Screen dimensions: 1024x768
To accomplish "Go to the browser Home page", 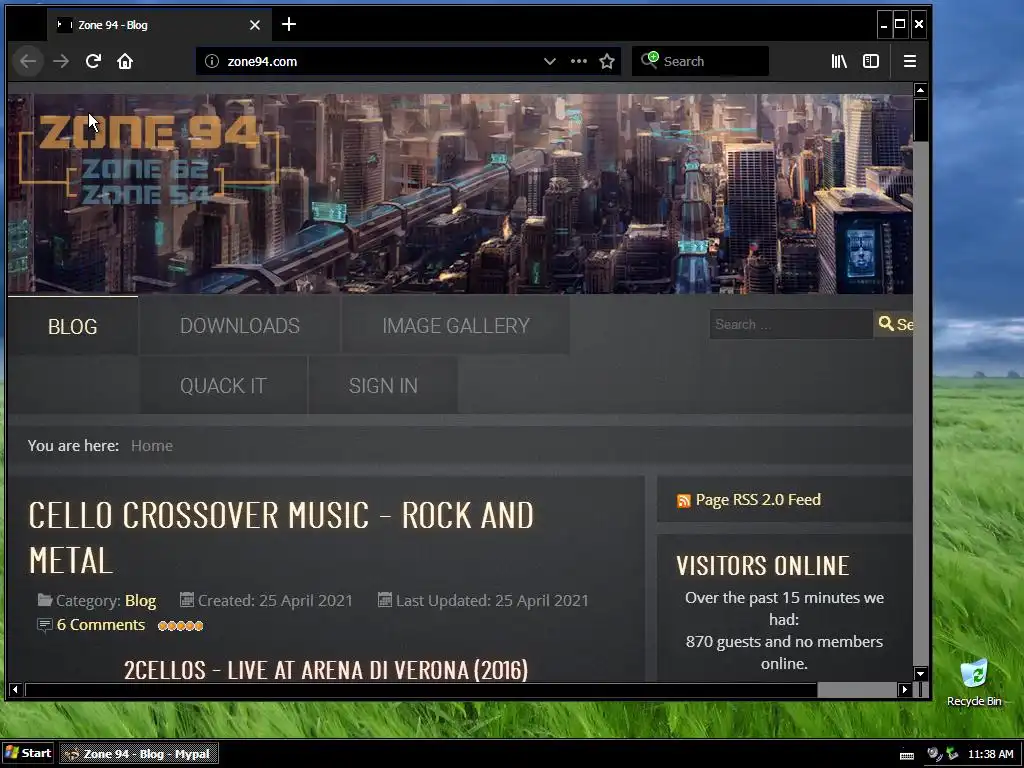I will pyautogui.click(x=125, y=61).
